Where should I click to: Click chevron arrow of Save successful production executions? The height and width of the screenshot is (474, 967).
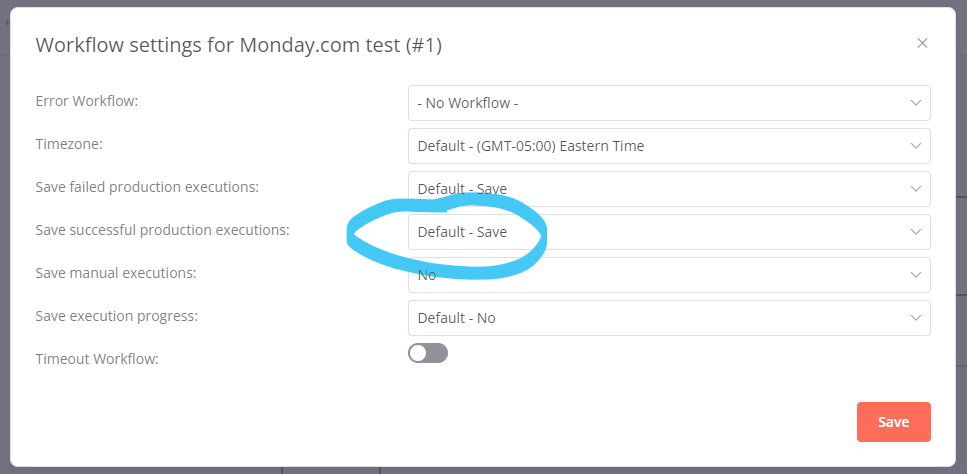coord(915,232)
